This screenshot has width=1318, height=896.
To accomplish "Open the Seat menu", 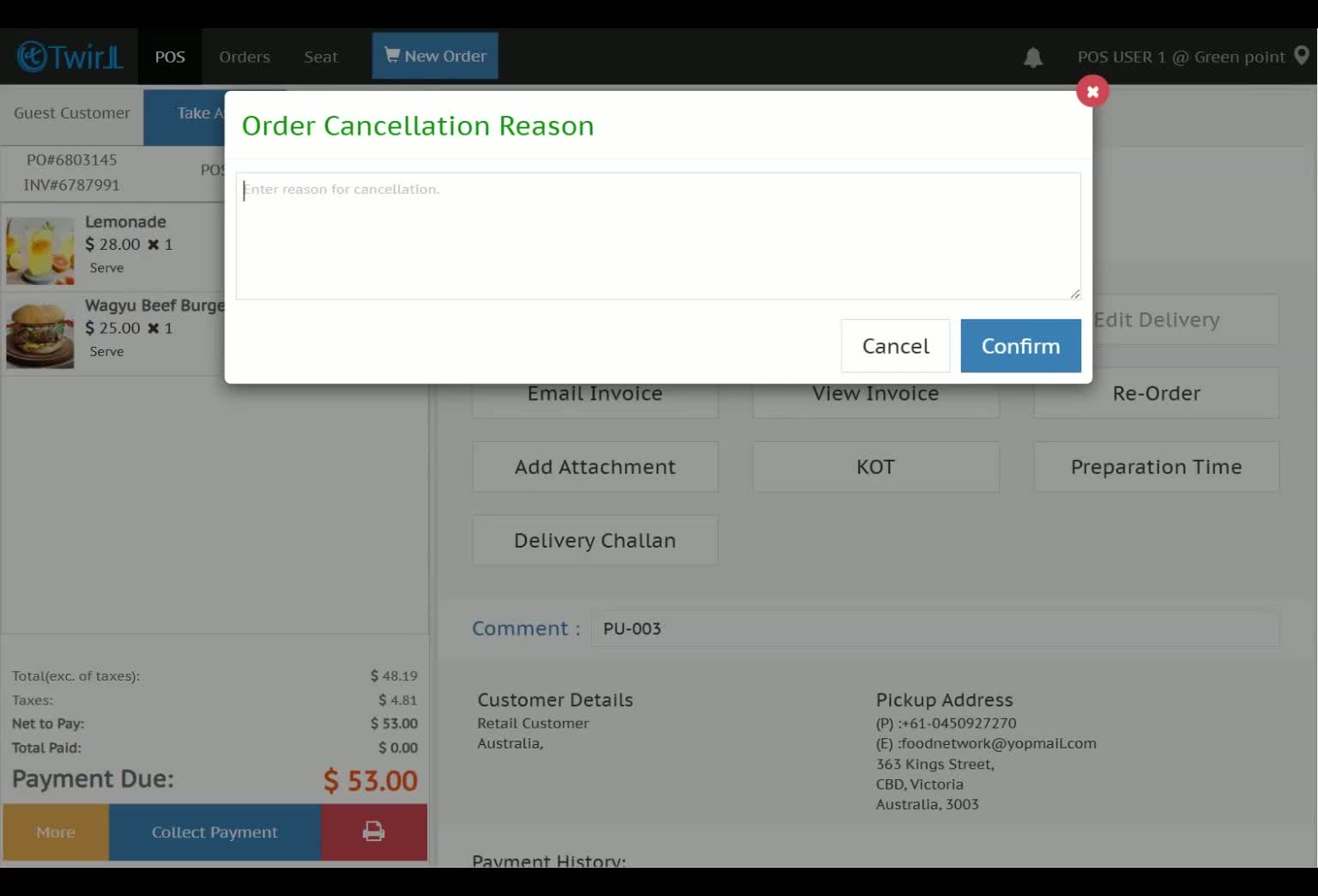I will [321, 57].
